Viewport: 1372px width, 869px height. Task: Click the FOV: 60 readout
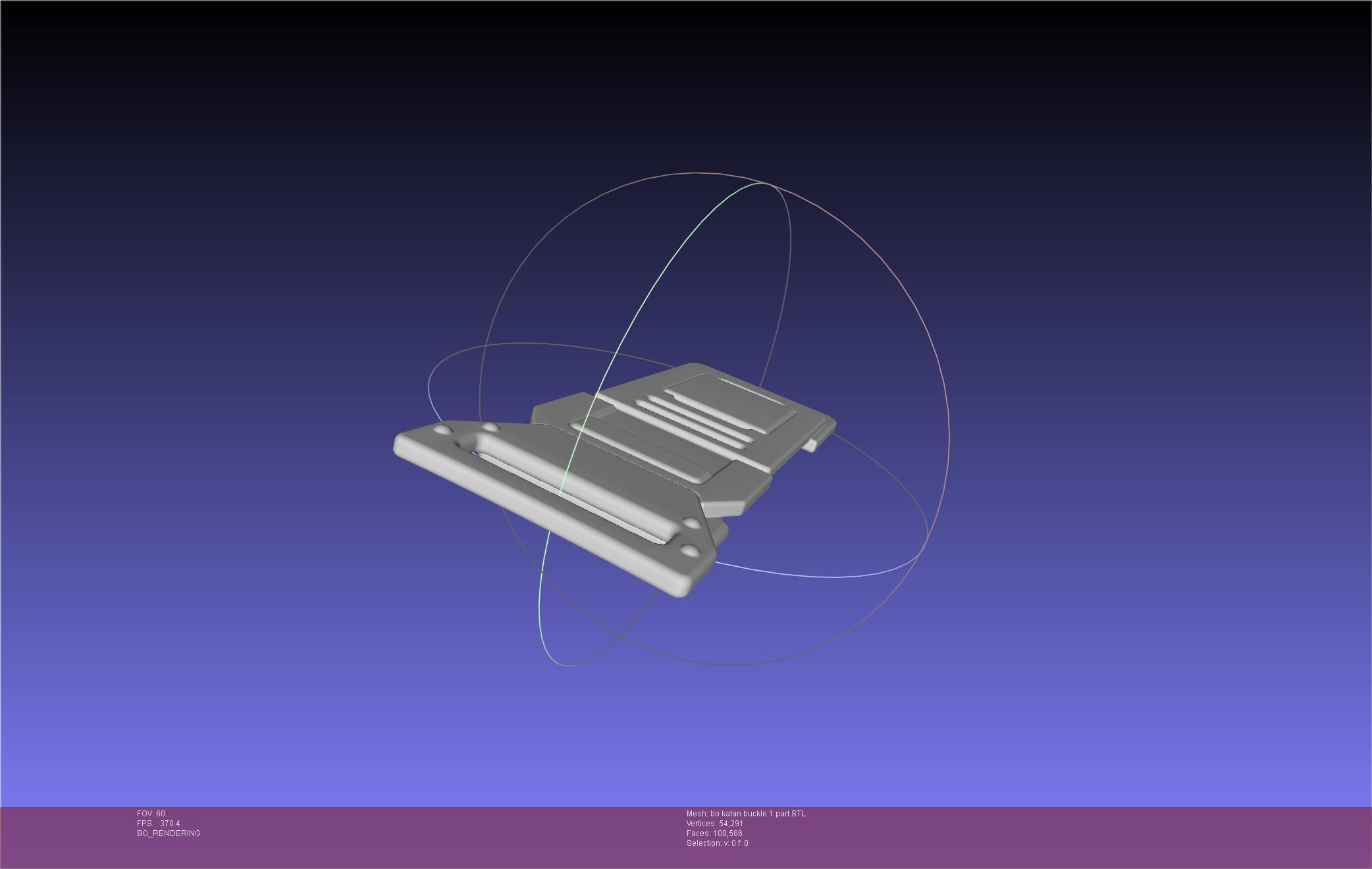(x=151, y=814)
